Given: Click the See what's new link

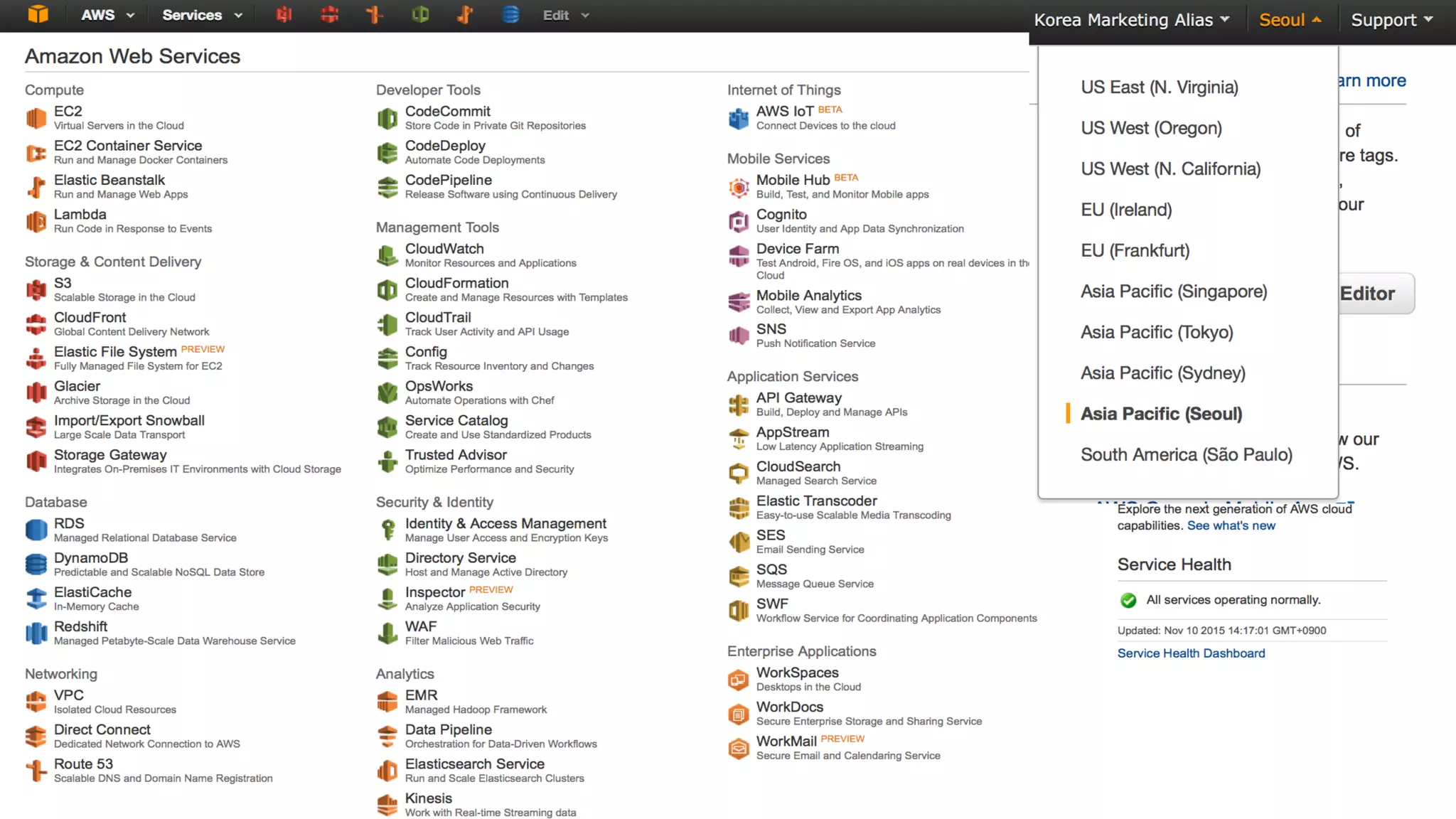Looking at the screenshot, I should [x=1231, y=525].
